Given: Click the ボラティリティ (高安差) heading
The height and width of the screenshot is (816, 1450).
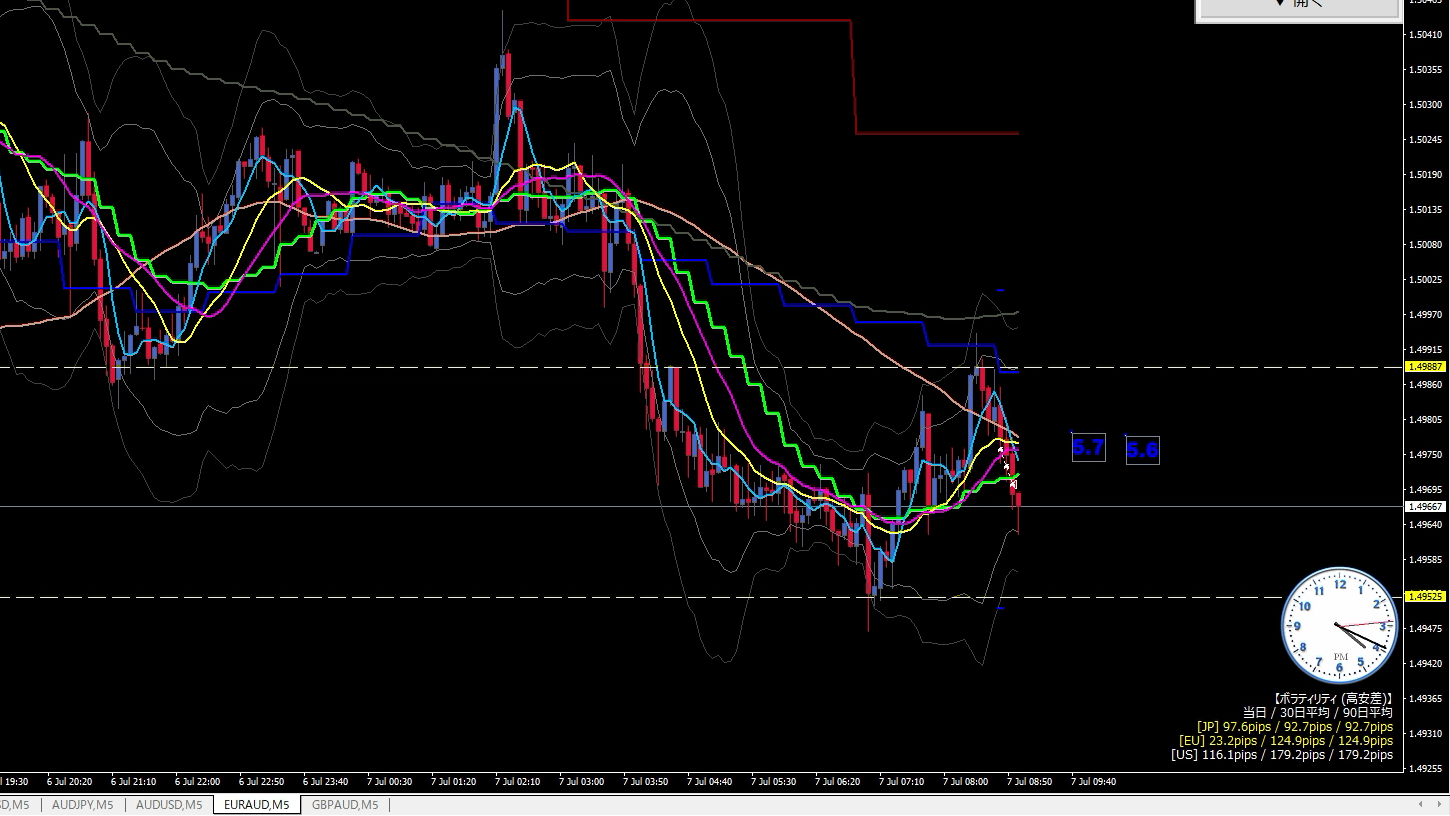Looking at the screenshot, I should click(x=1332, y=698).
